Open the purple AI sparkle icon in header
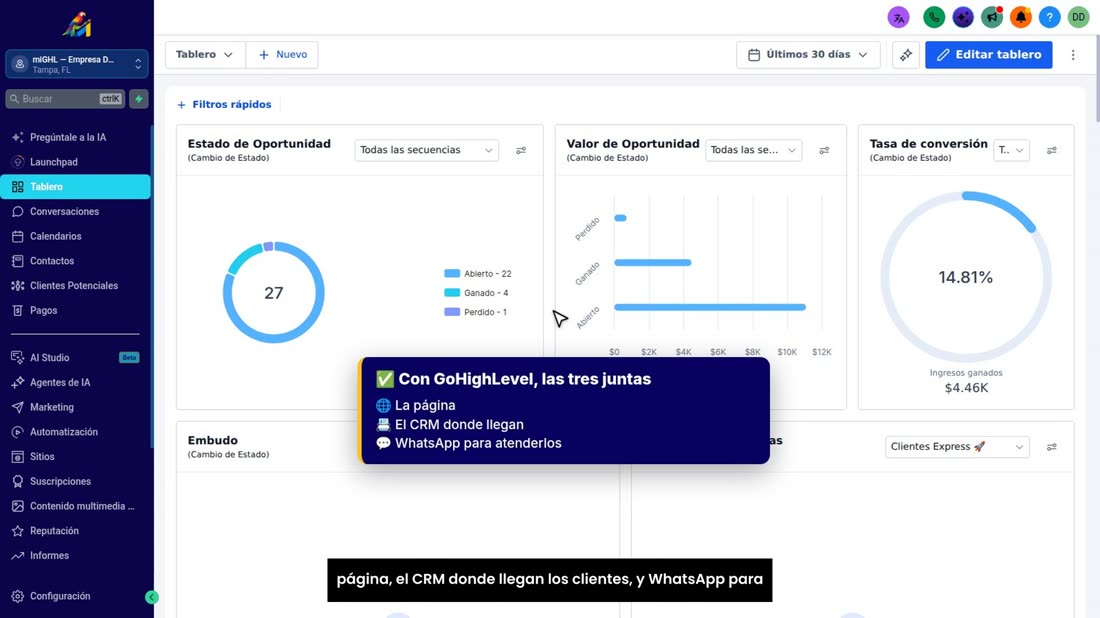 click(x=962, y=18)
